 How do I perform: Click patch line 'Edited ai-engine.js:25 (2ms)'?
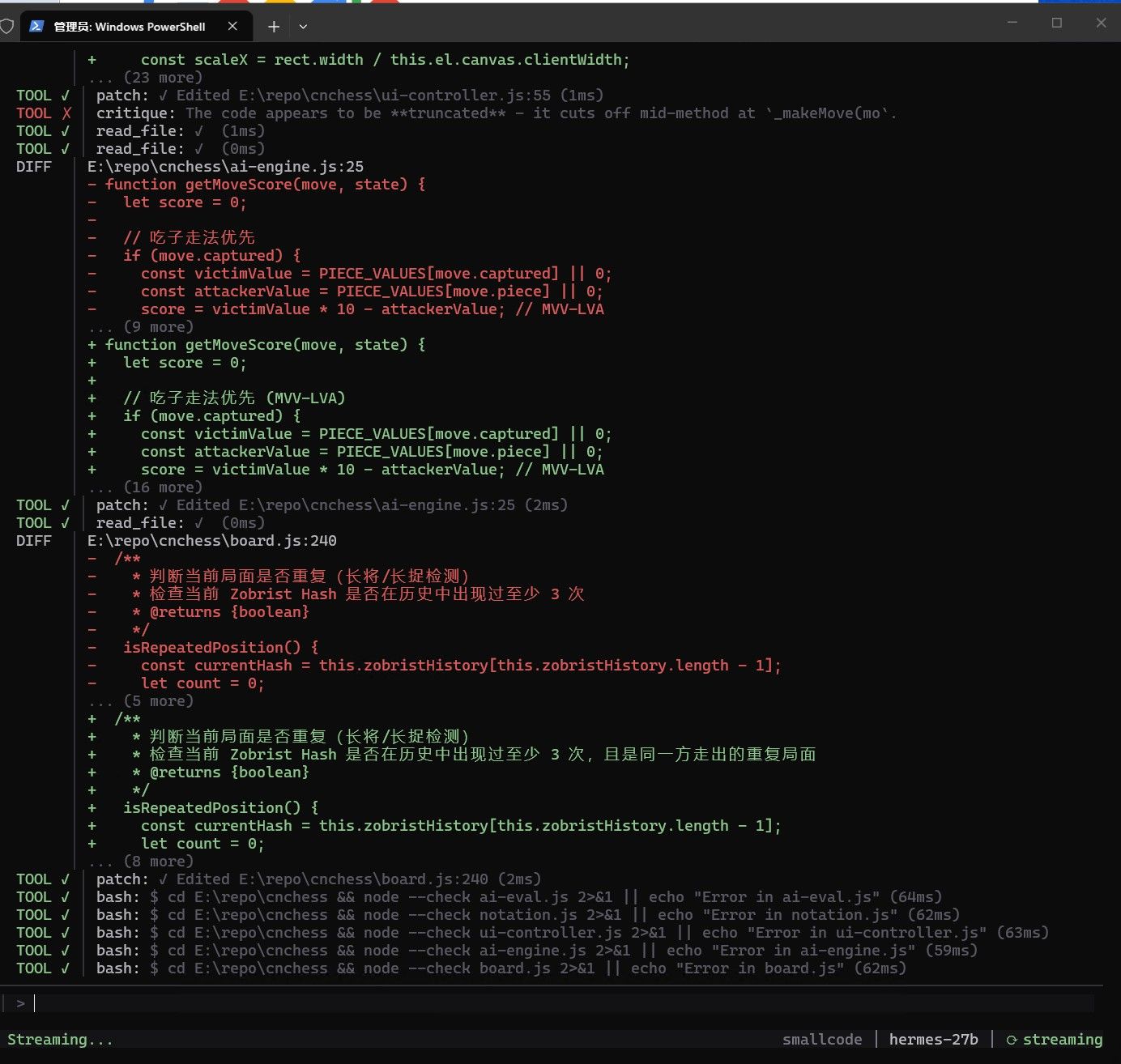332,505
